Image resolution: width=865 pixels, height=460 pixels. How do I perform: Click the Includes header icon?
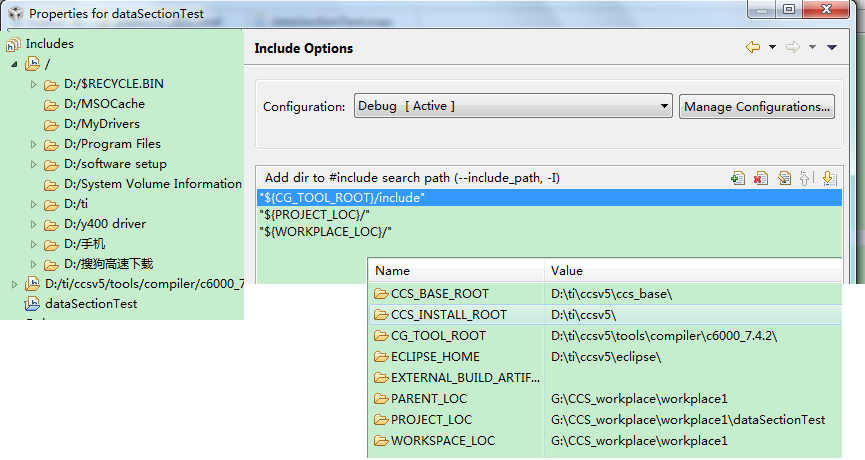[13, 44]
